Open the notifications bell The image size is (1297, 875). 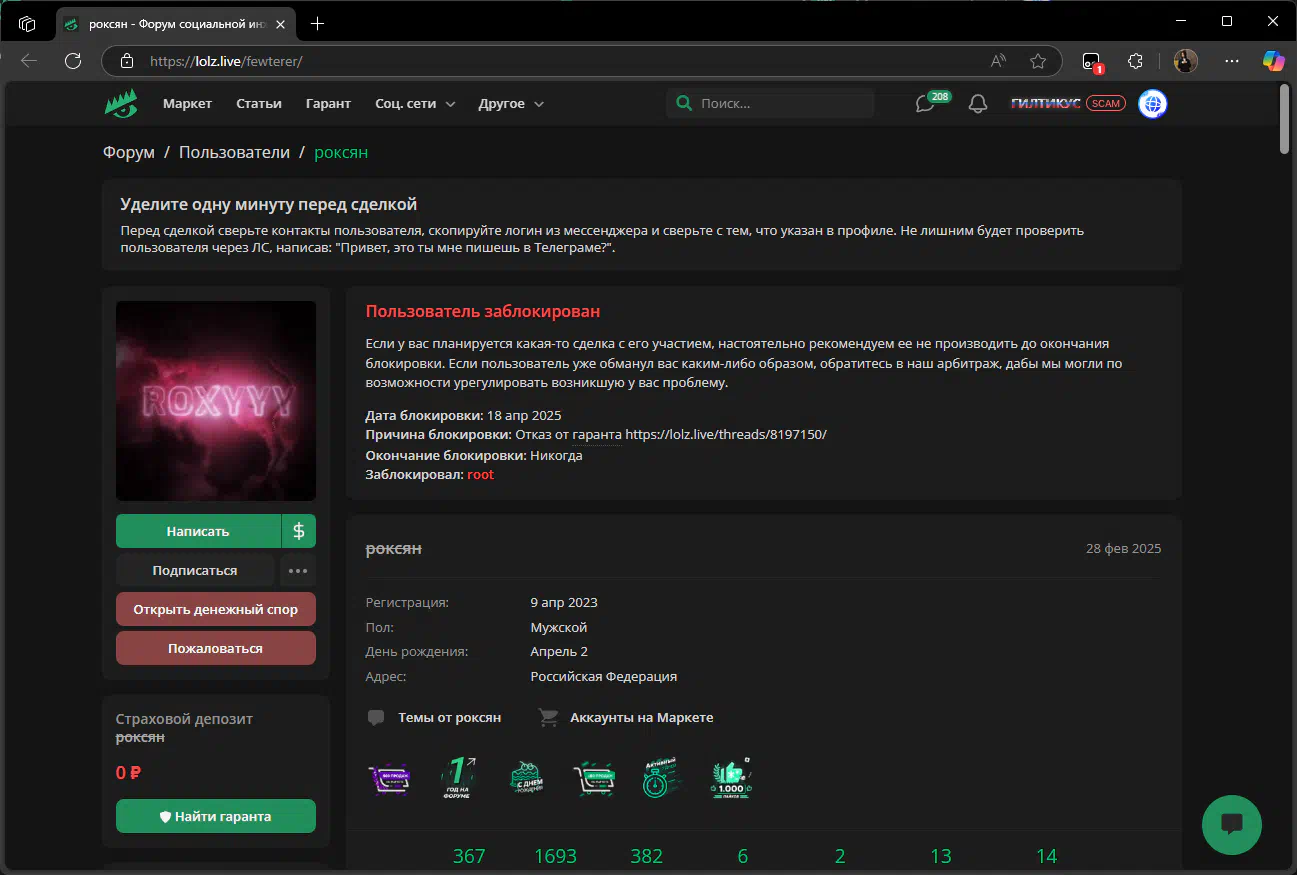click(978, 104)
